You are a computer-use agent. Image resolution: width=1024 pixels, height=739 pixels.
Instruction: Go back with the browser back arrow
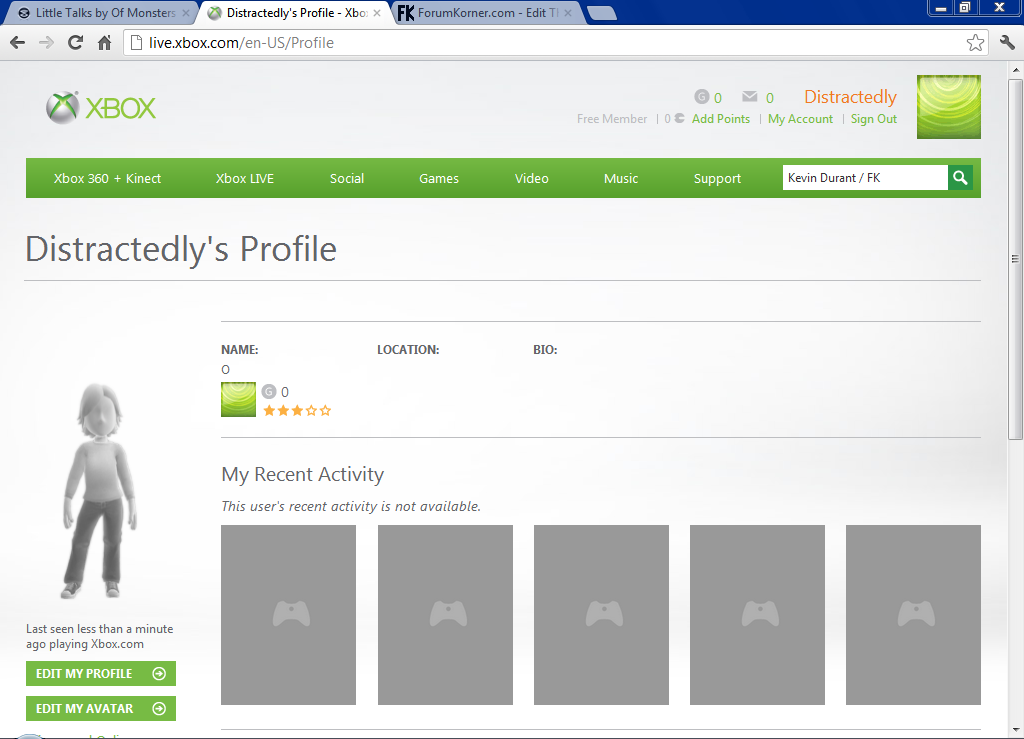coord(18,43)
